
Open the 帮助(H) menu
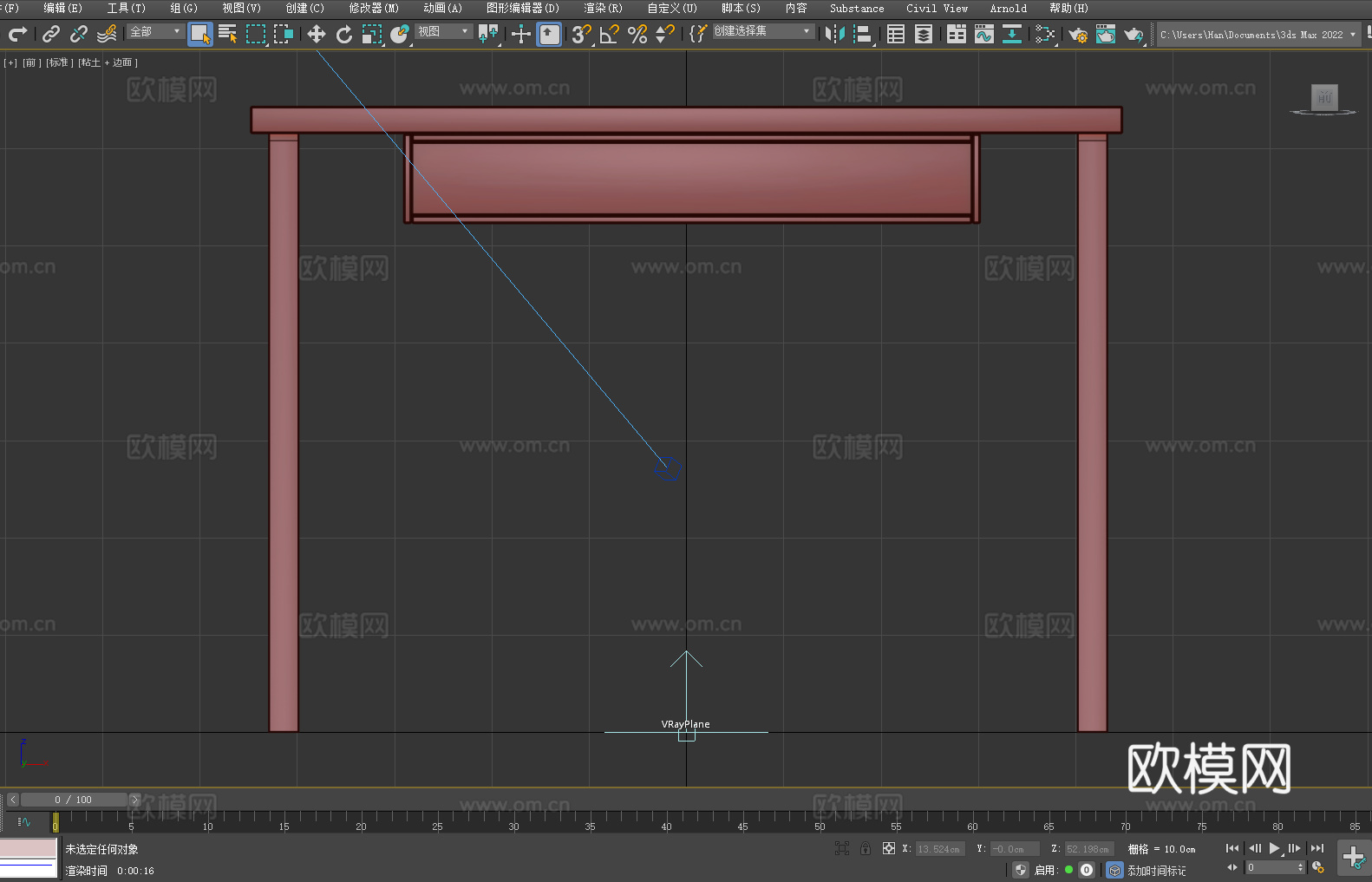tap(1068, 8)
